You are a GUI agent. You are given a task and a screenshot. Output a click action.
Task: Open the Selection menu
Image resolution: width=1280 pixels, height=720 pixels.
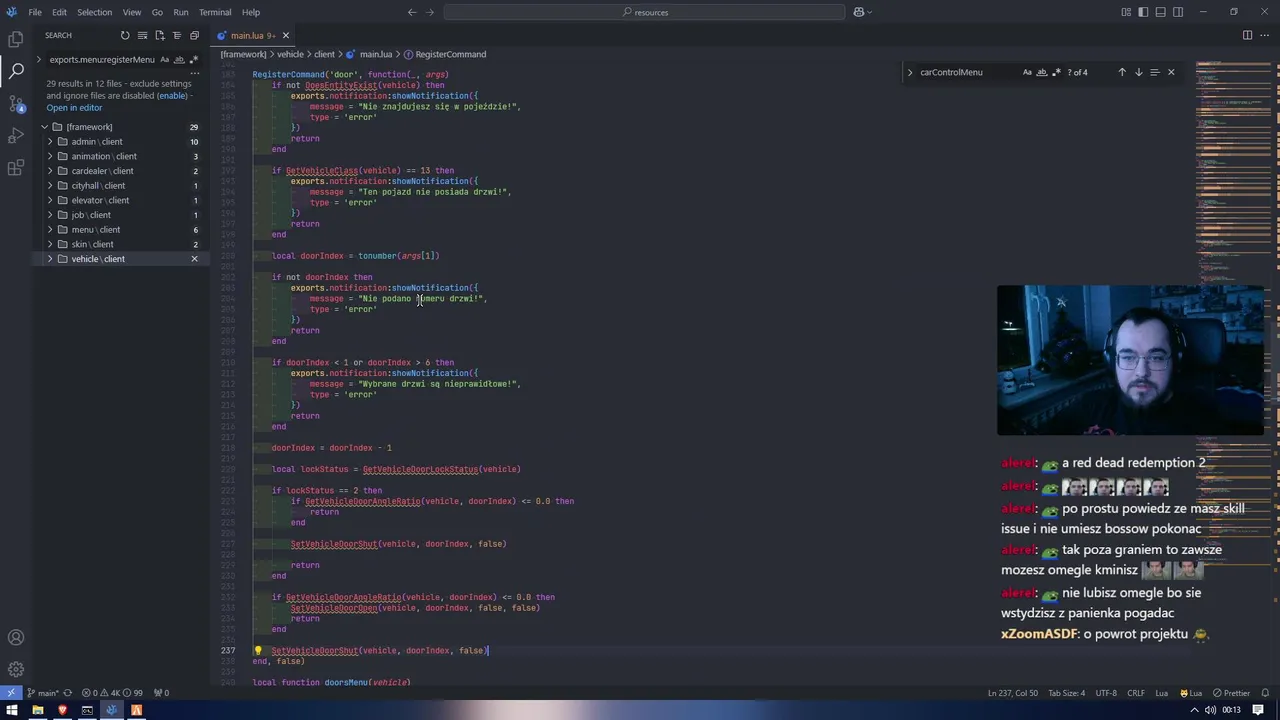[94, 12]
